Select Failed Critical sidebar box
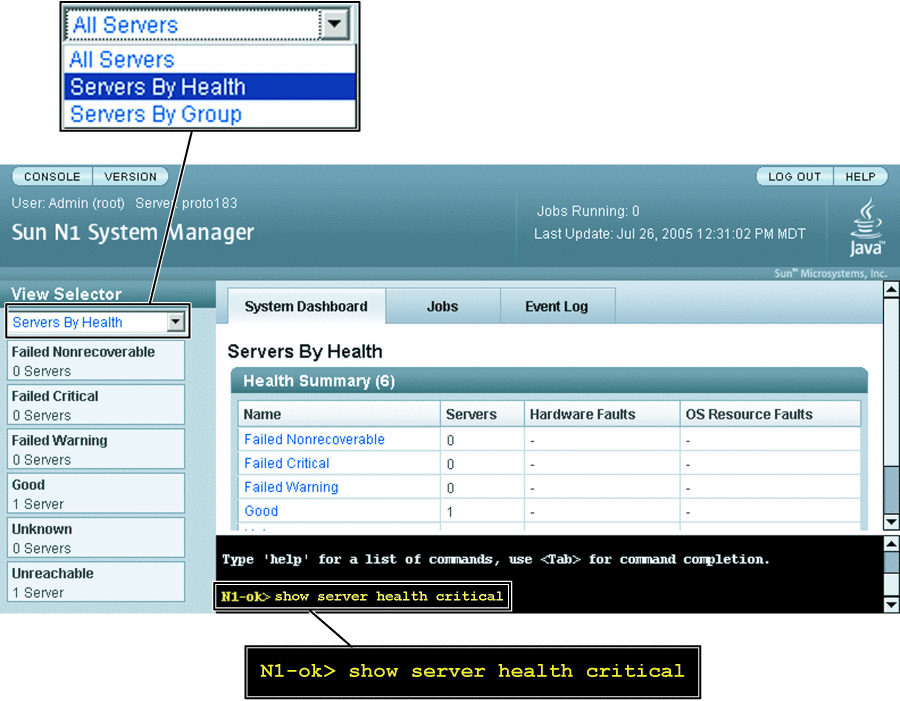900x701 pixels. 96,405
